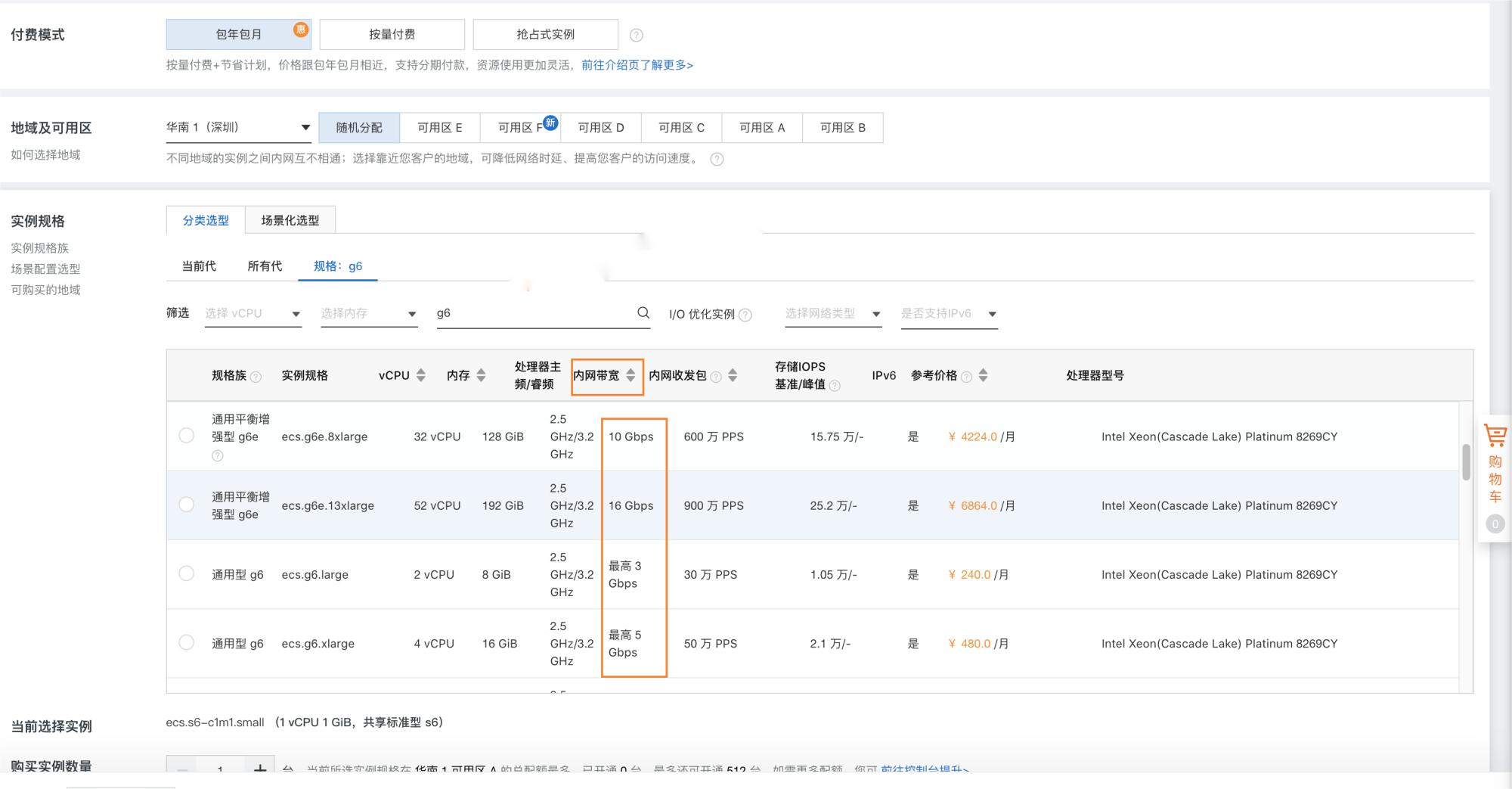This screenshot has height=789, width=1512.
Task: Click the discount badge on 包年包月
Action: tap(301, 30)
